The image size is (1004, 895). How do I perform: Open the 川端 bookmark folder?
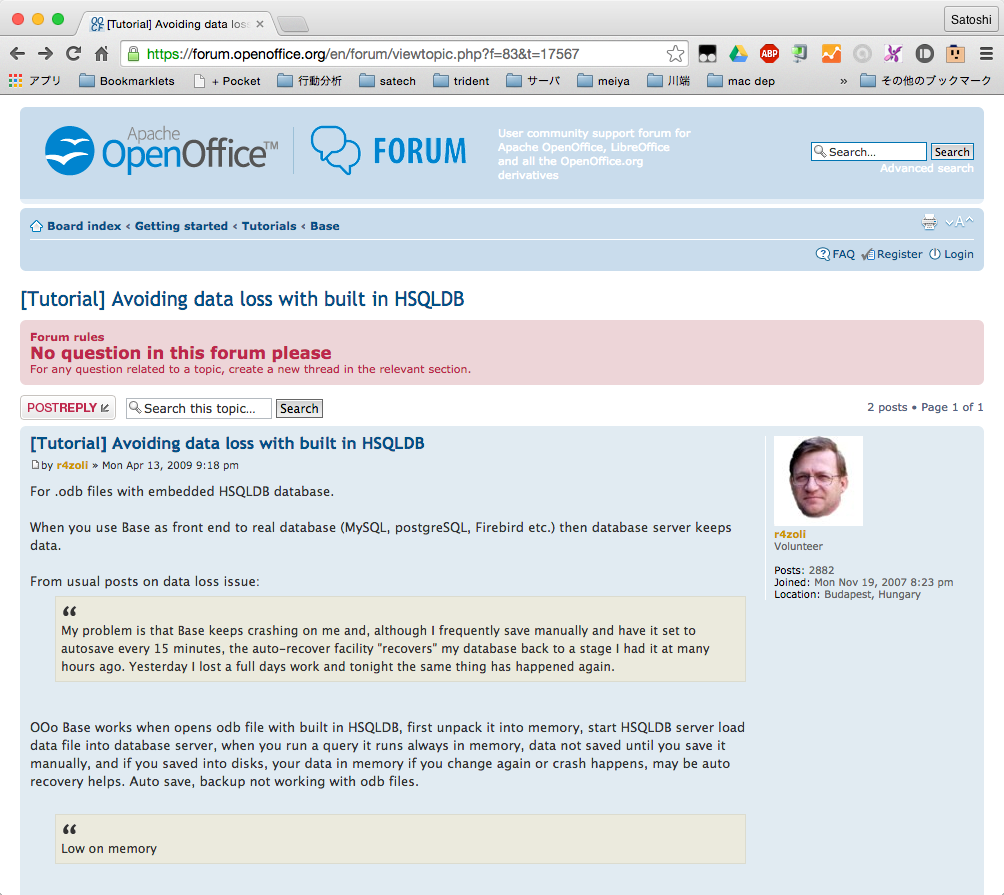[x=668, y=81]
